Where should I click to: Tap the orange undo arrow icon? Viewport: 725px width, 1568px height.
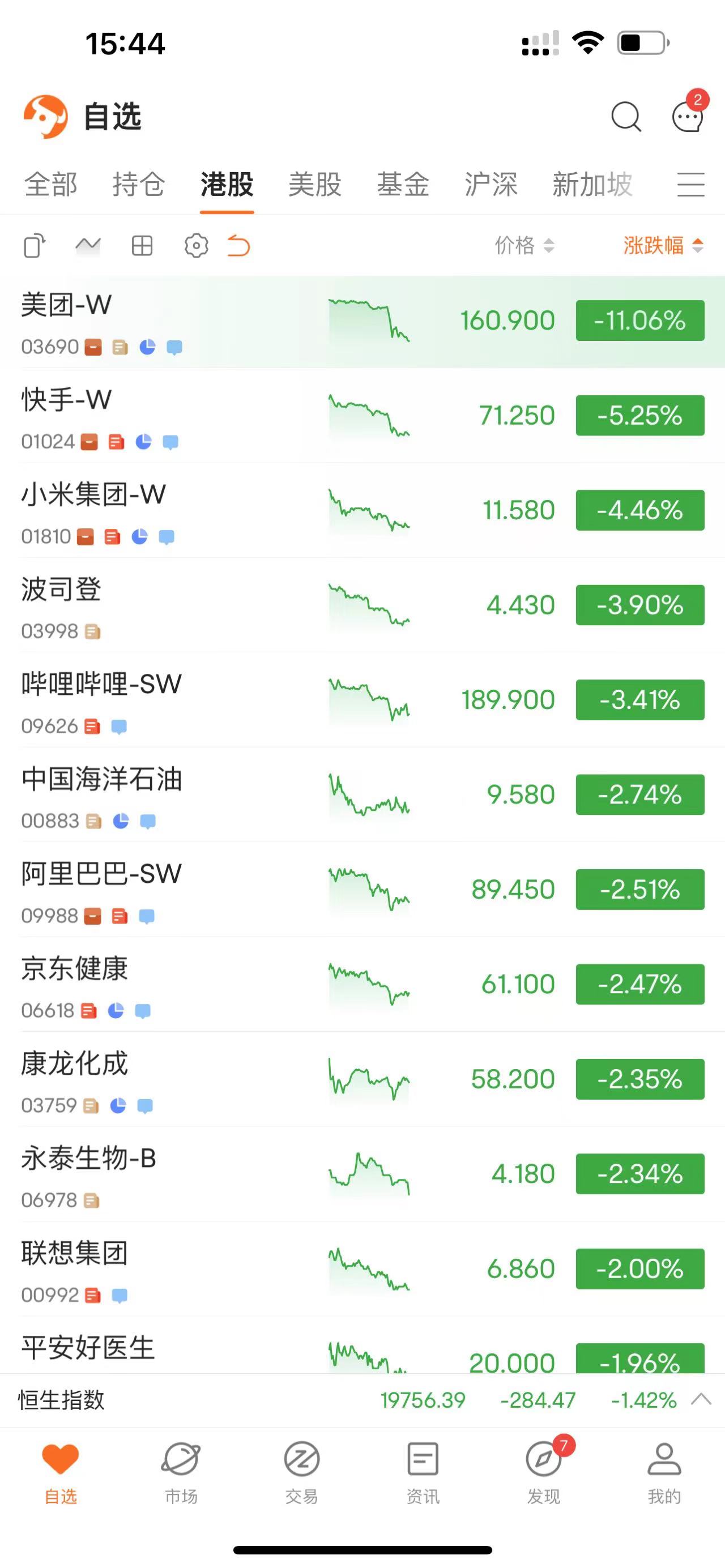pyautogui.click(x=238, y=246)
